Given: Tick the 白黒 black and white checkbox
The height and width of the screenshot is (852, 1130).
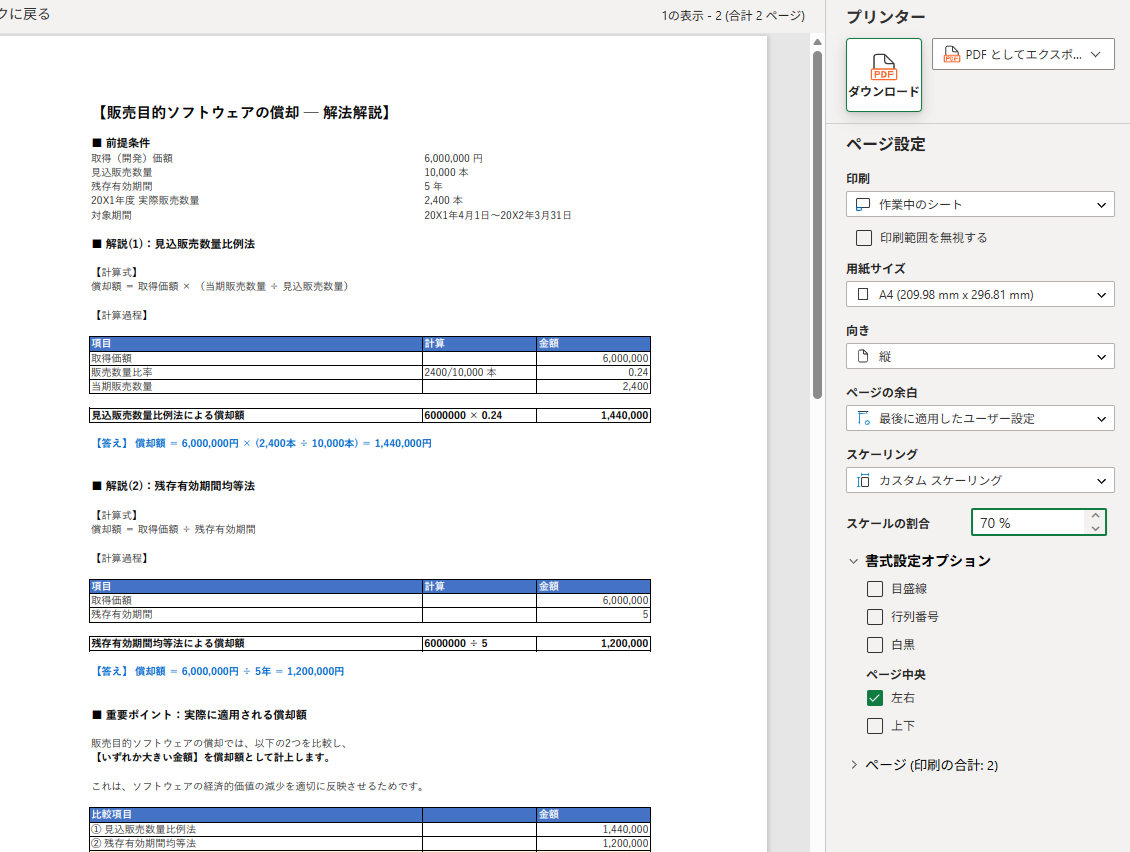Looking at the screenshot, I should tap(875, 645).
